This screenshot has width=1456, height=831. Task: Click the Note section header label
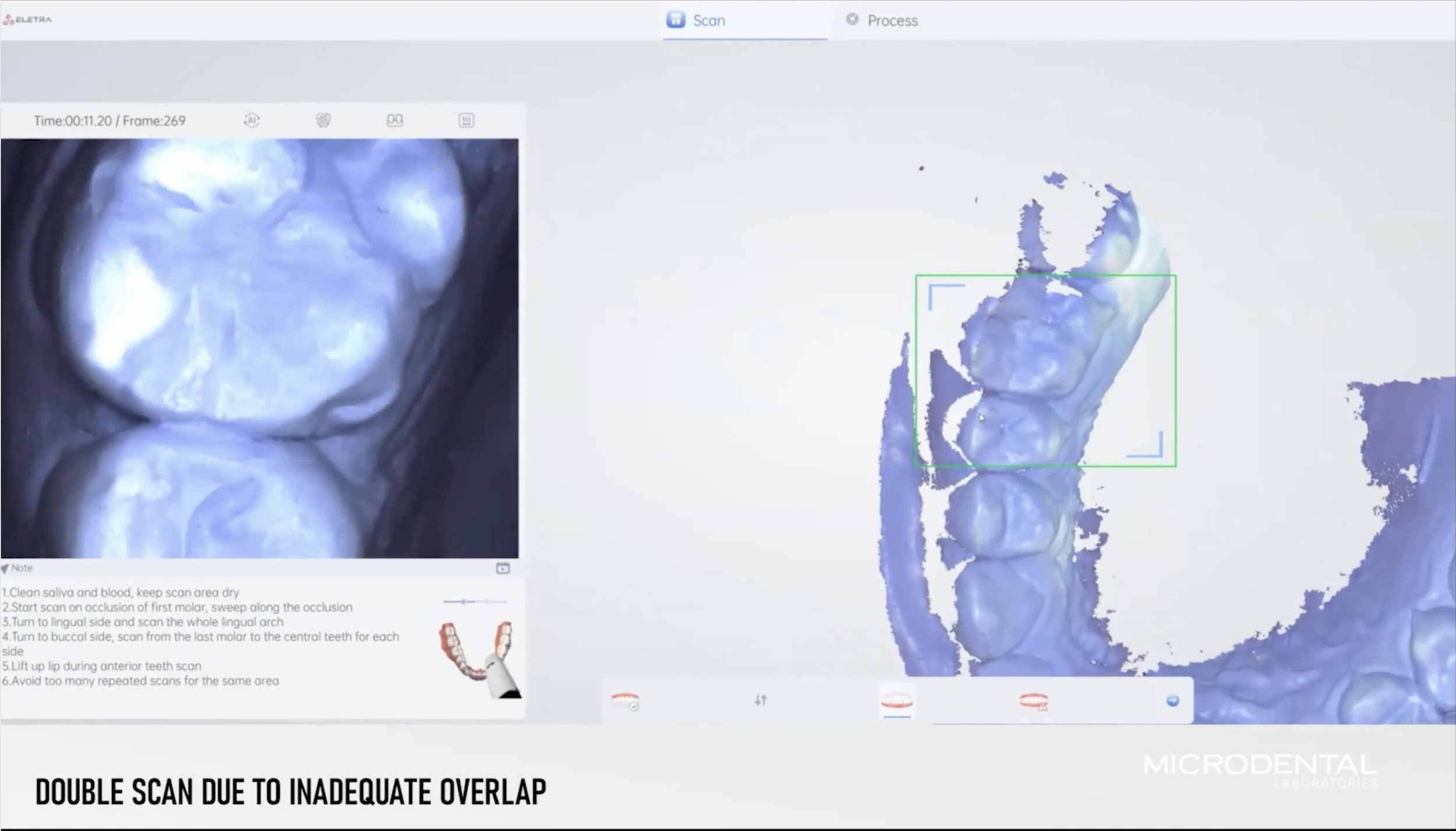[x=22, y=568]
